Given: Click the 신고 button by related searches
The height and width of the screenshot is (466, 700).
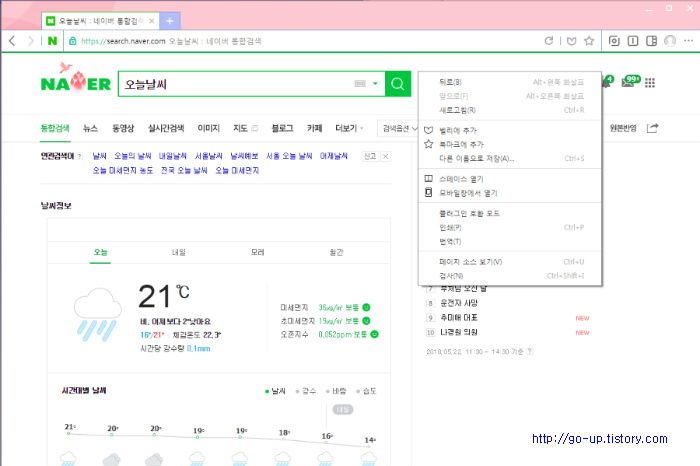Looking at the screenshot, I should (x=370, y=156).
